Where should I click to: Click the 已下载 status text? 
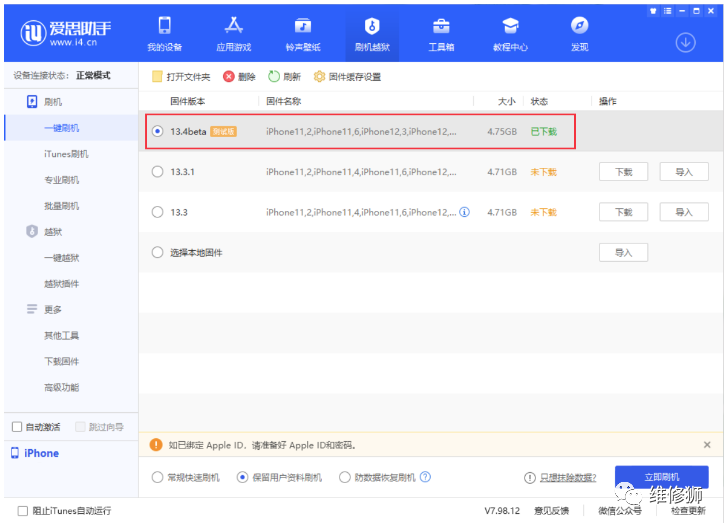544,132
